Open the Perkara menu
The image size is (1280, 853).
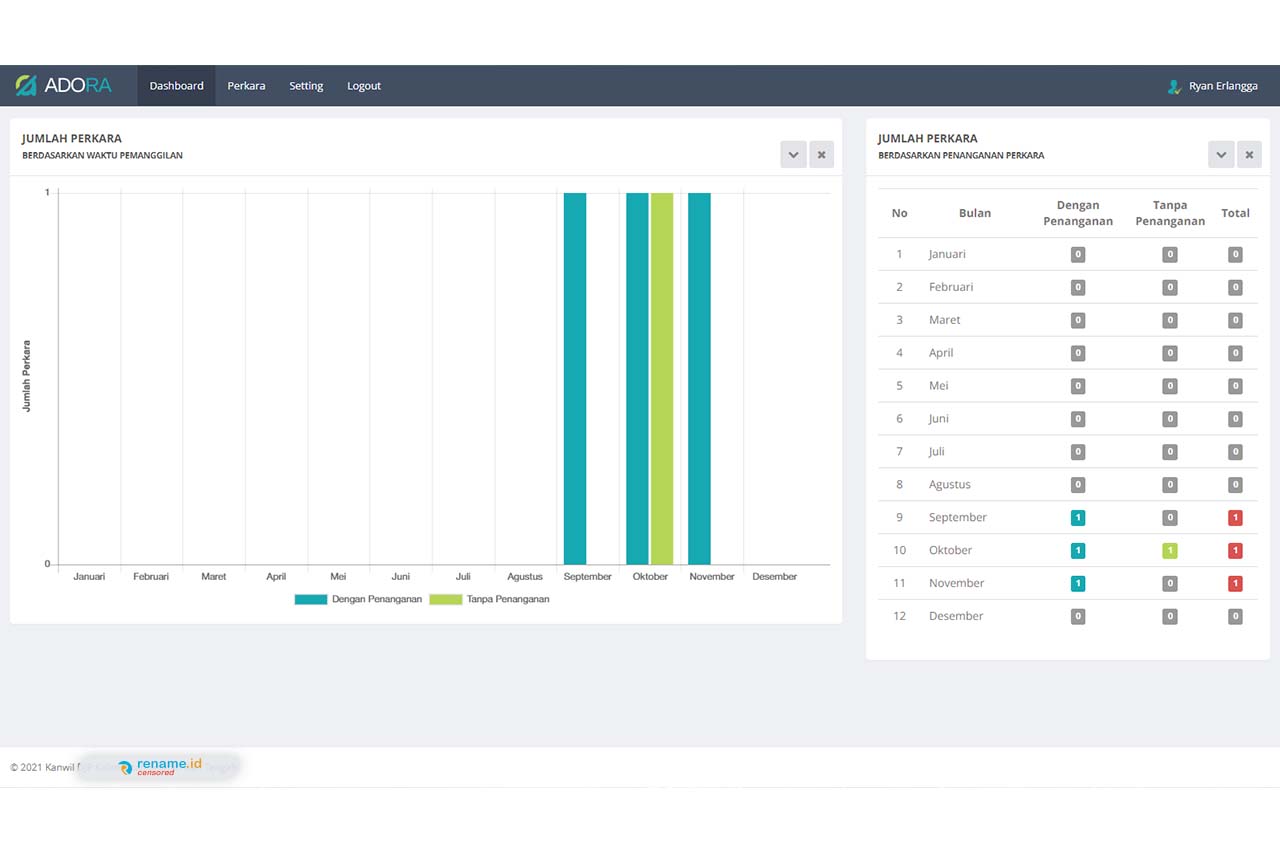(x=246, y=86)
